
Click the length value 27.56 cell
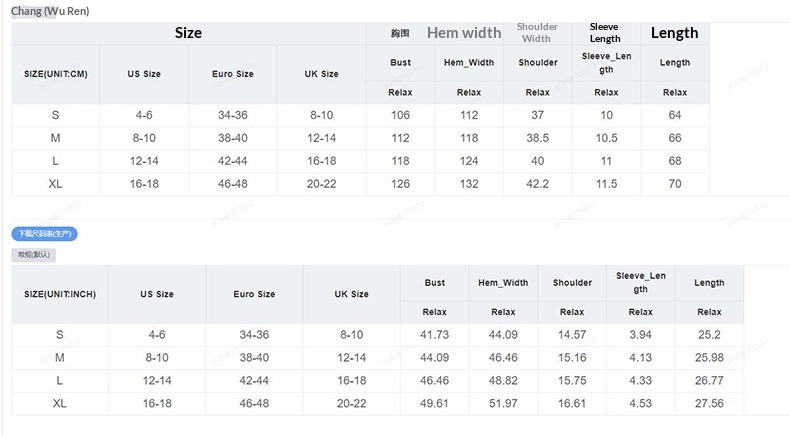tap(709, 403)
